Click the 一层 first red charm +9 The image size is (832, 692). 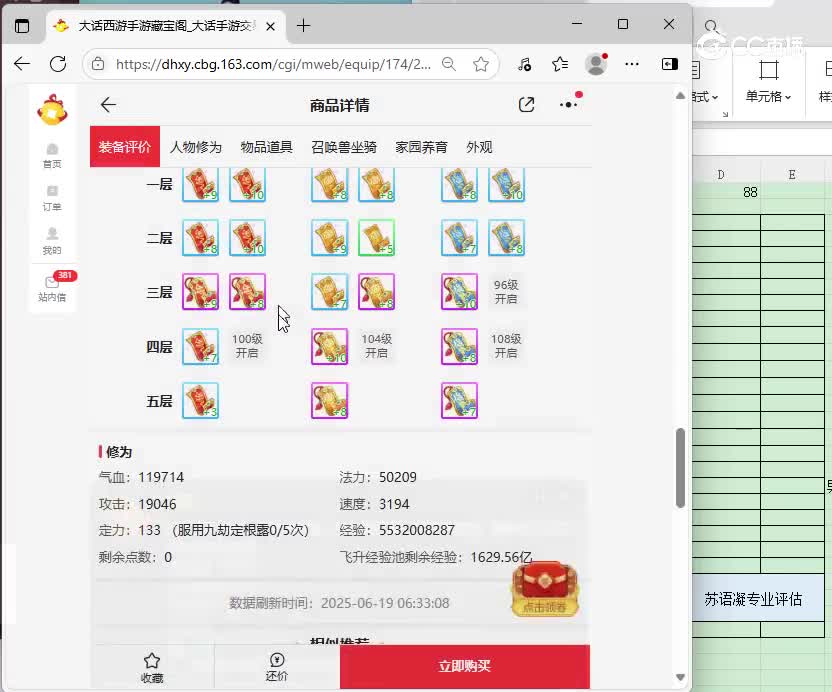201,184
